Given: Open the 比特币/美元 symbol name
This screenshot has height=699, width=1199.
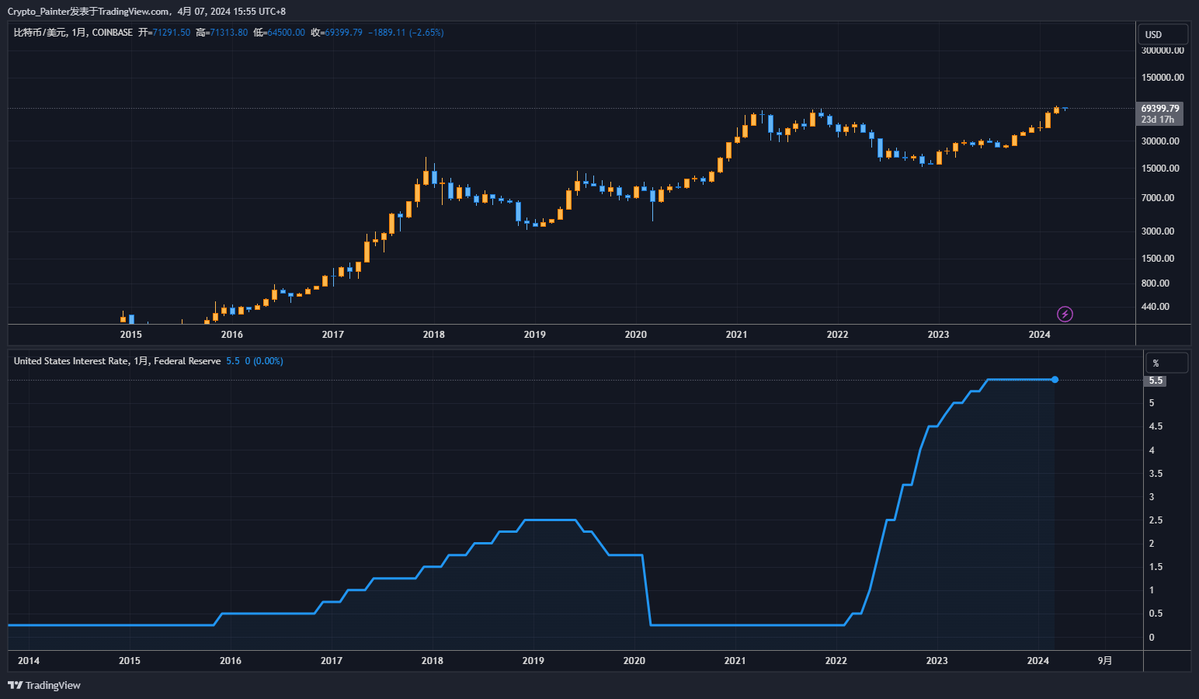Looking at the screenshot, I should [42, 32].
